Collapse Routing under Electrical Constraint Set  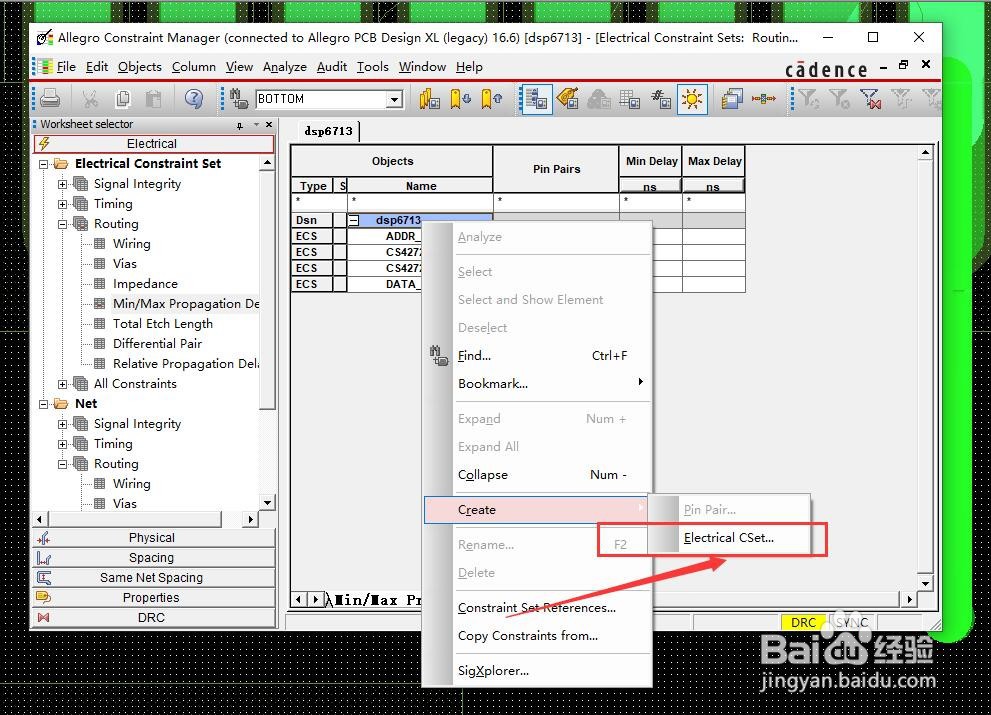[63, 224]
